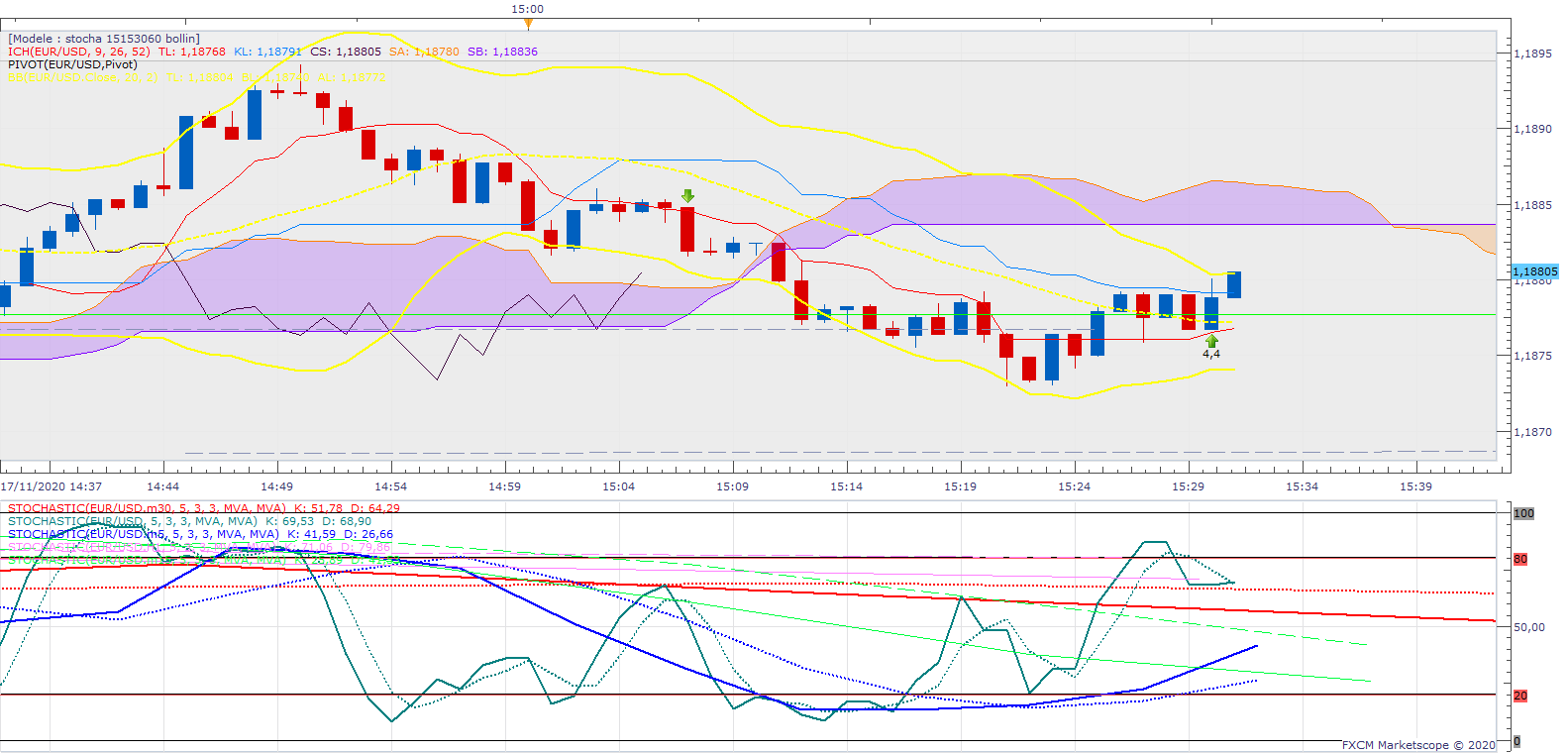Viewport: 1568px width, 753px height.
Task: Click the 15:19 time axis label
Action: tap(961, 486)
